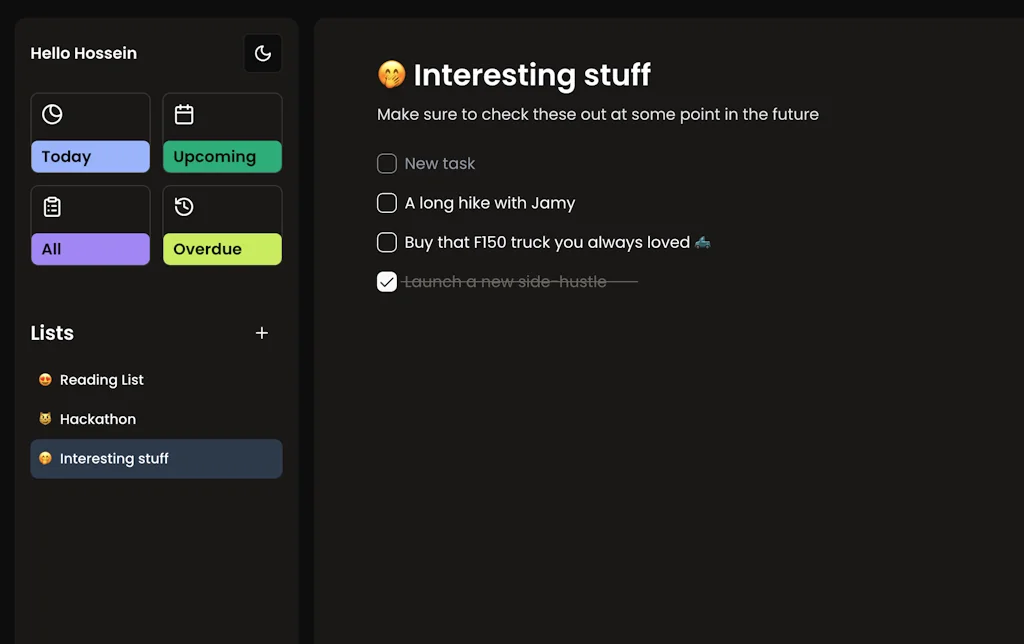Image resolution: width=1024 pixels, height=644 pixels.
Task: Open the Upcoming view
Action: (x=222, y=156)
